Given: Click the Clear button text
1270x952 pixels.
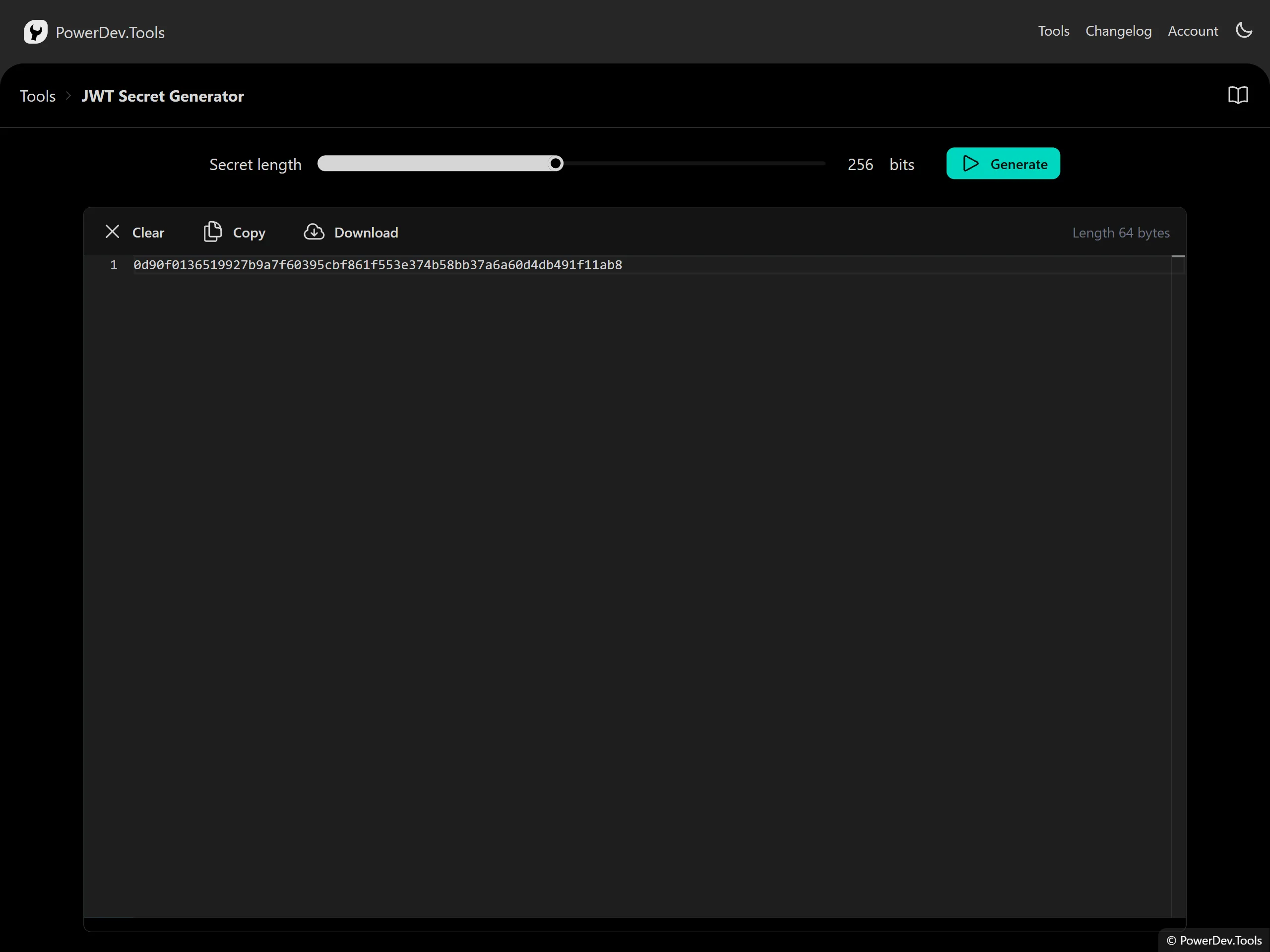Looking at the screenshot, I should tap(148, 233).
